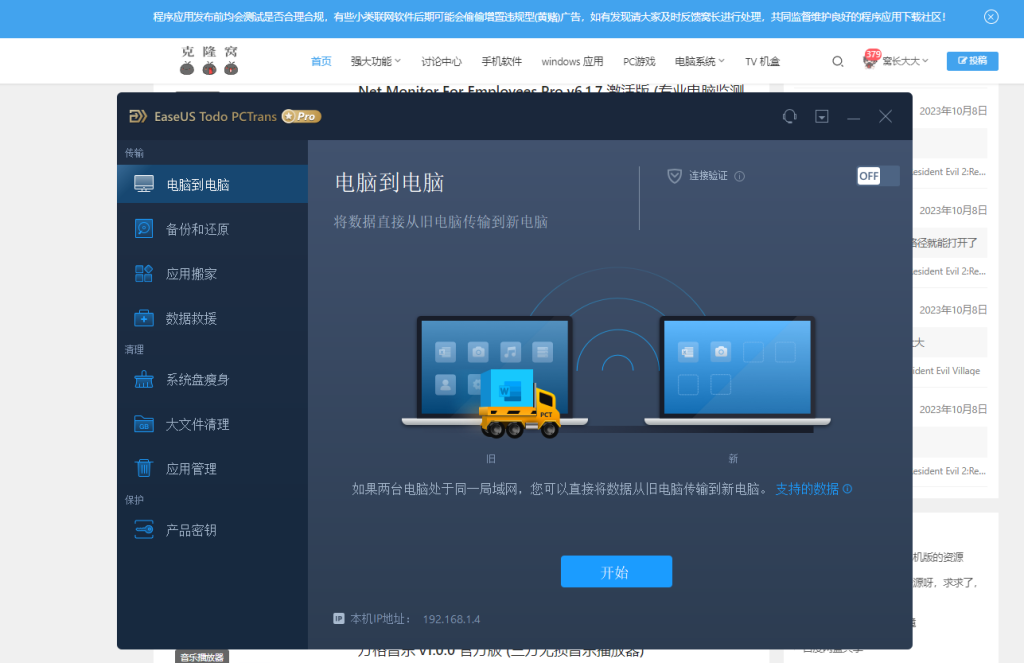Select 大文件清理 in the sidebar
Image resolution: width=1024 pixels, height=663 pixels.
click(x=212, y=424)
